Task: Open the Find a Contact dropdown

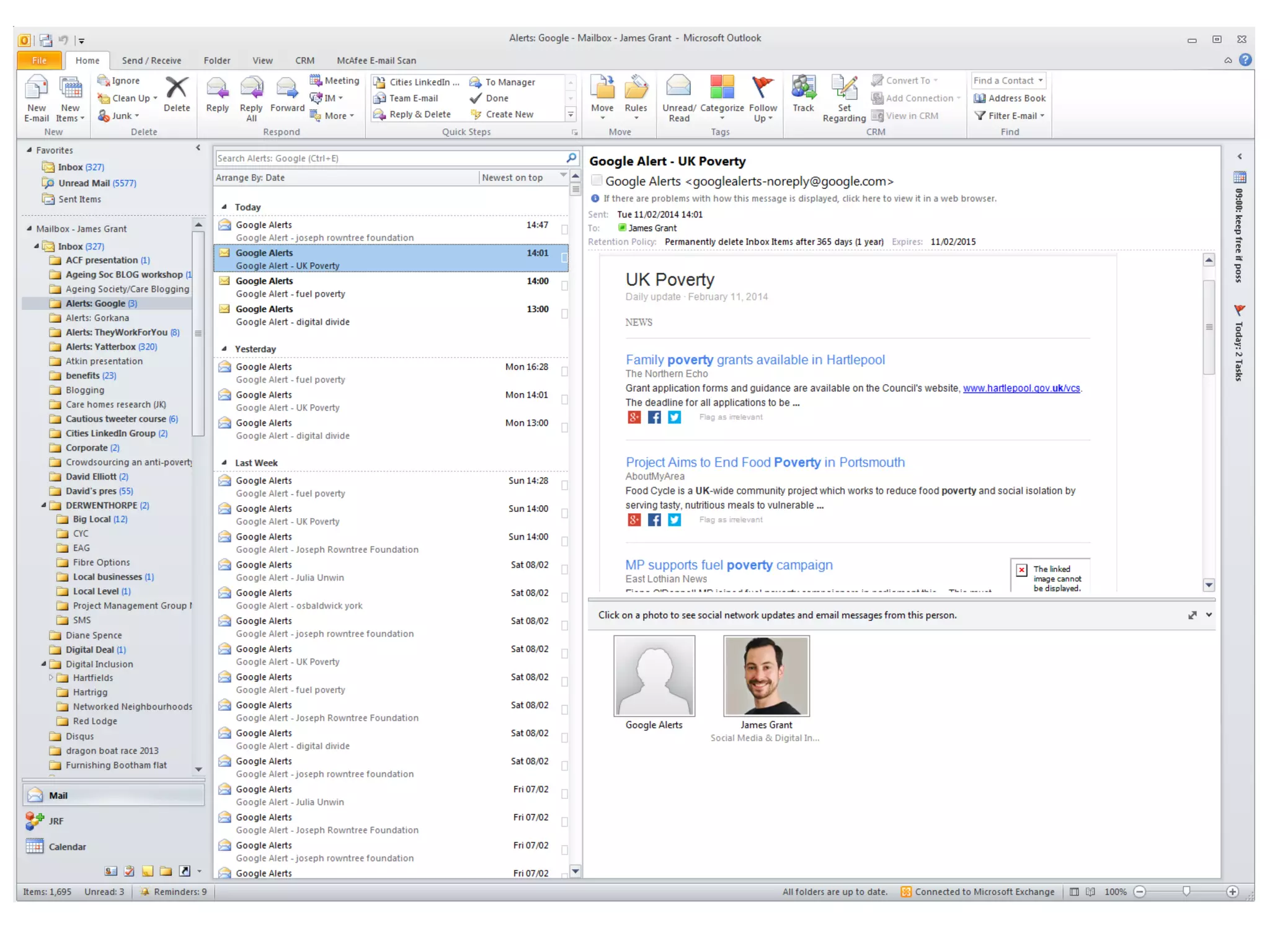Action: [x=1041, y=81]
